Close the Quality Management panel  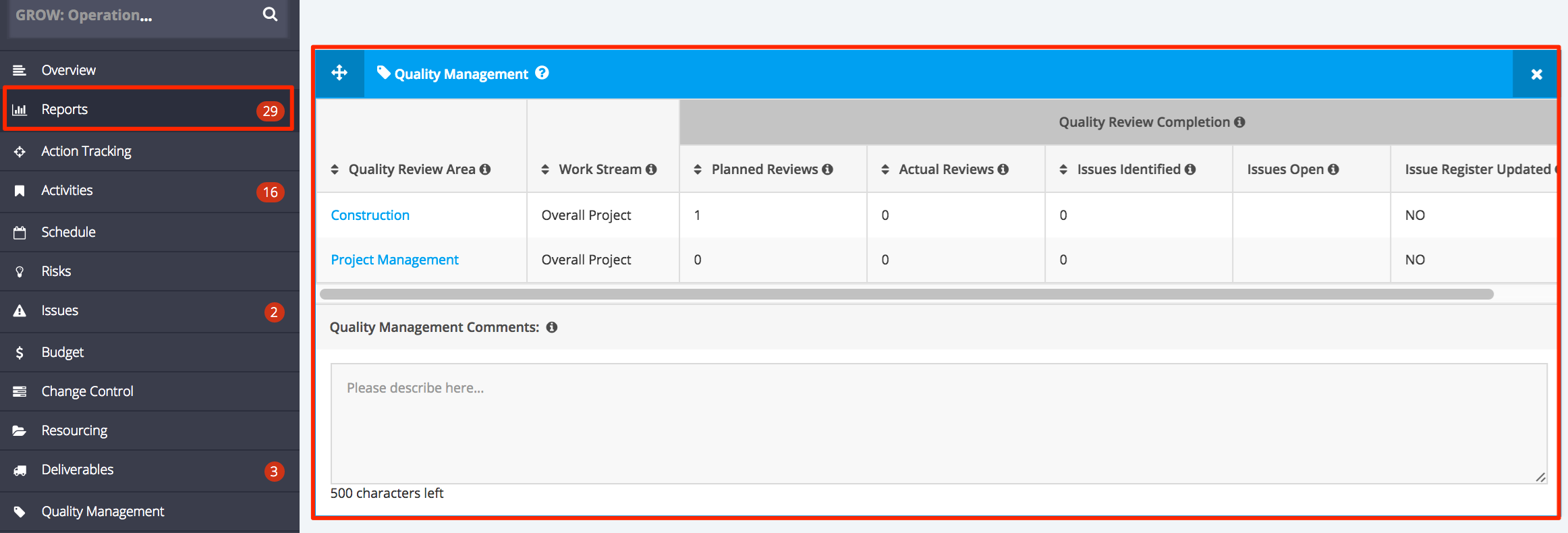tap(1536, 74)
